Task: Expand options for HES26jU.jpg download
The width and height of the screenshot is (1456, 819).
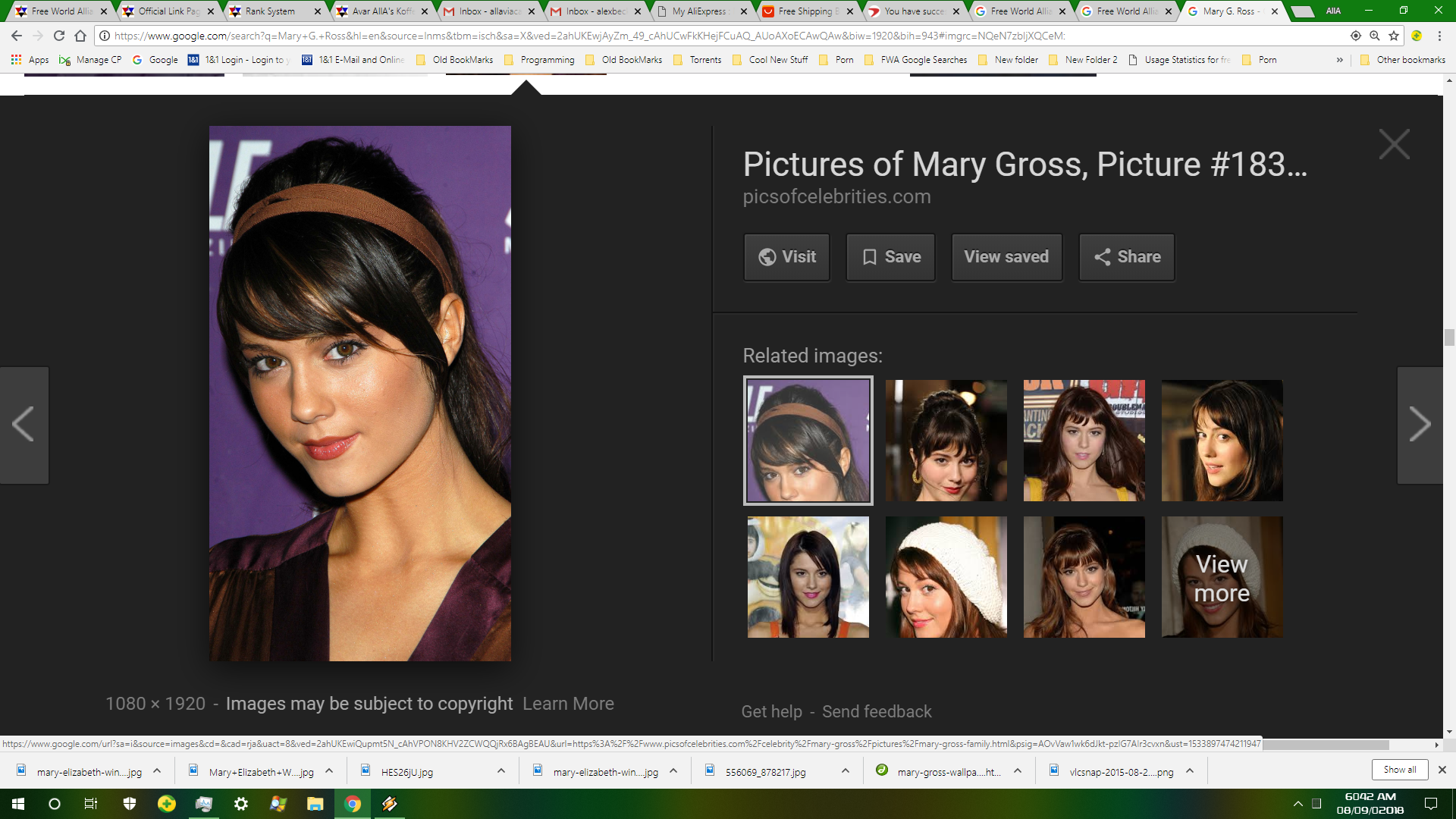Action: pyautogui.click(x=501, y=771)
